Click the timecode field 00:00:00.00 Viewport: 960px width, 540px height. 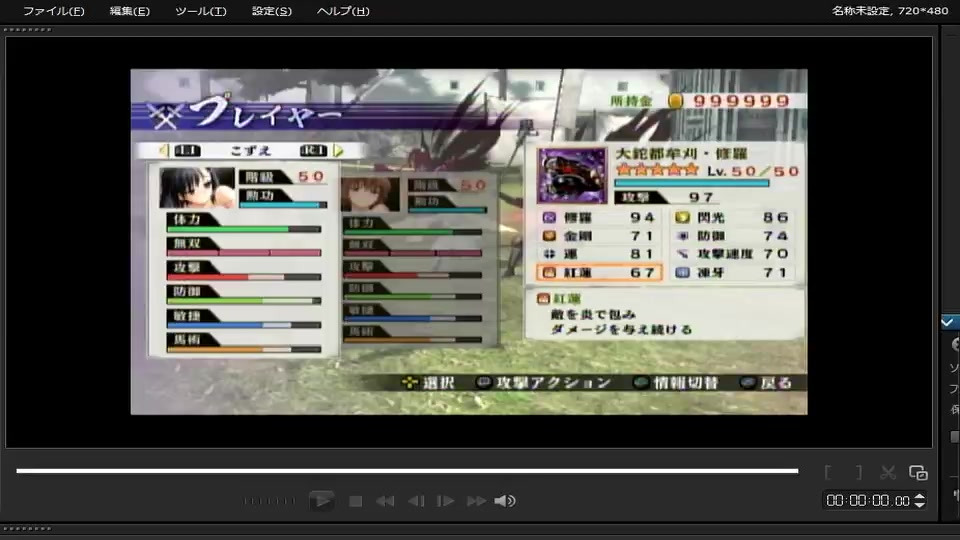tap(868, 501)
